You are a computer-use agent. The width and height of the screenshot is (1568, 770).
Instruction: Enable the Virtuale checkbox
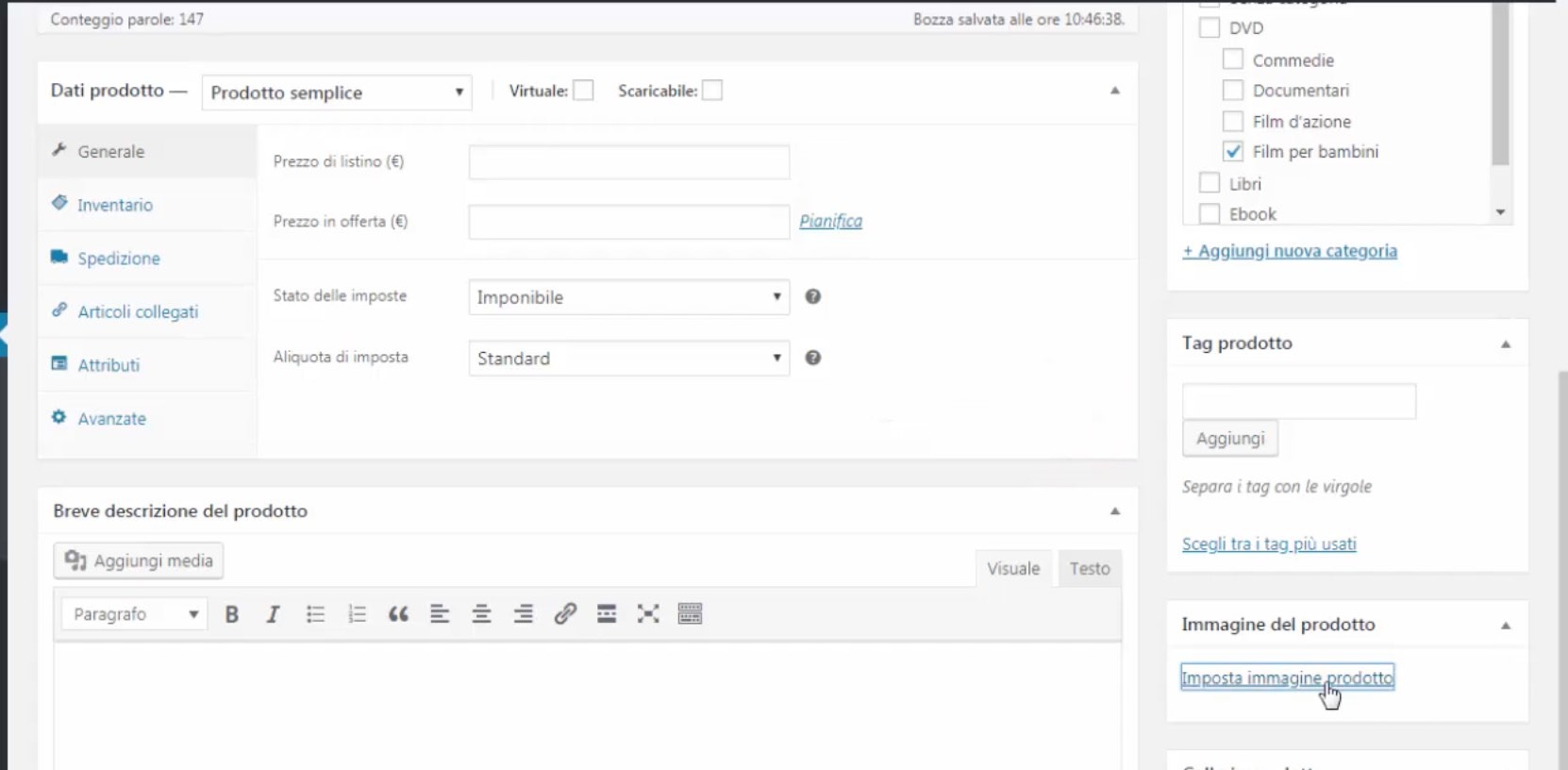pyautogui.click(x=584, y=91)
